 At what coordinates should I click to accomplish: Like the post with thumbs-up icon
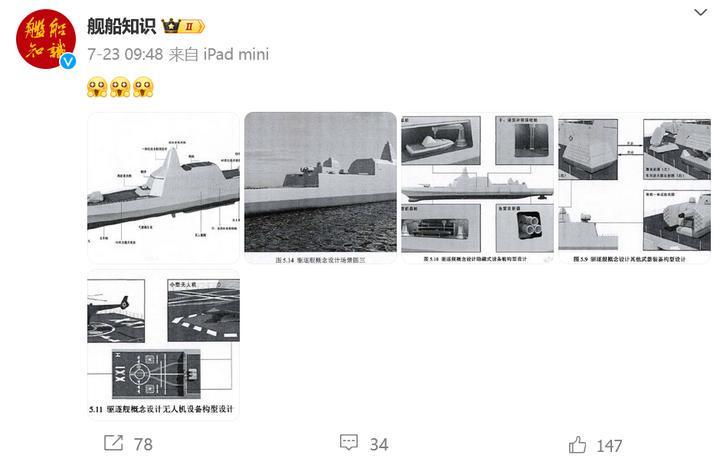click(577, 444)
